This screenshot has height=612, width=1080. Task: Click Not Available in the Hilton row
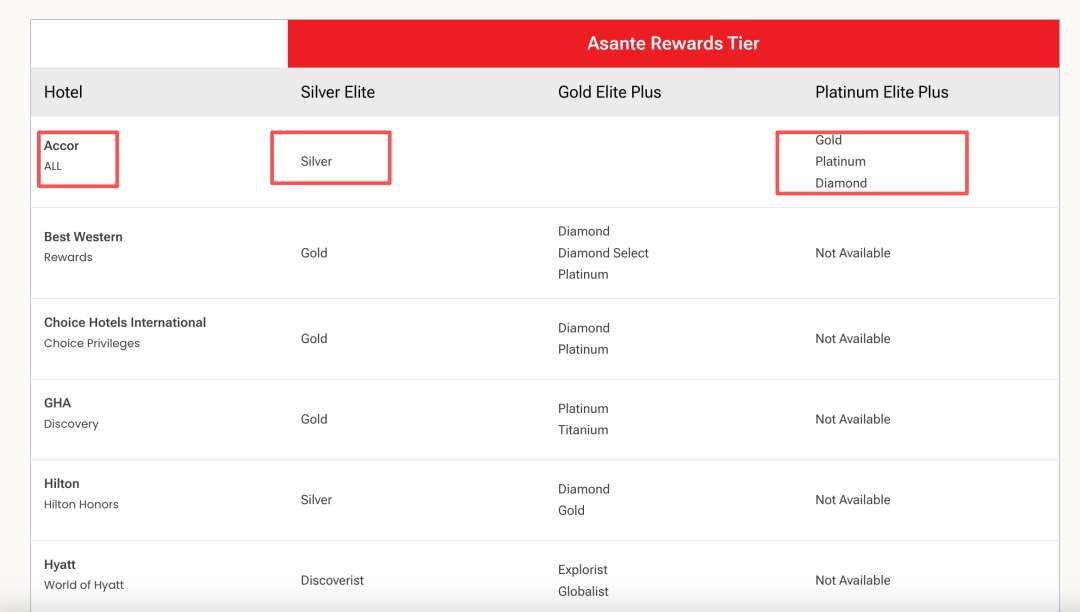853,500
